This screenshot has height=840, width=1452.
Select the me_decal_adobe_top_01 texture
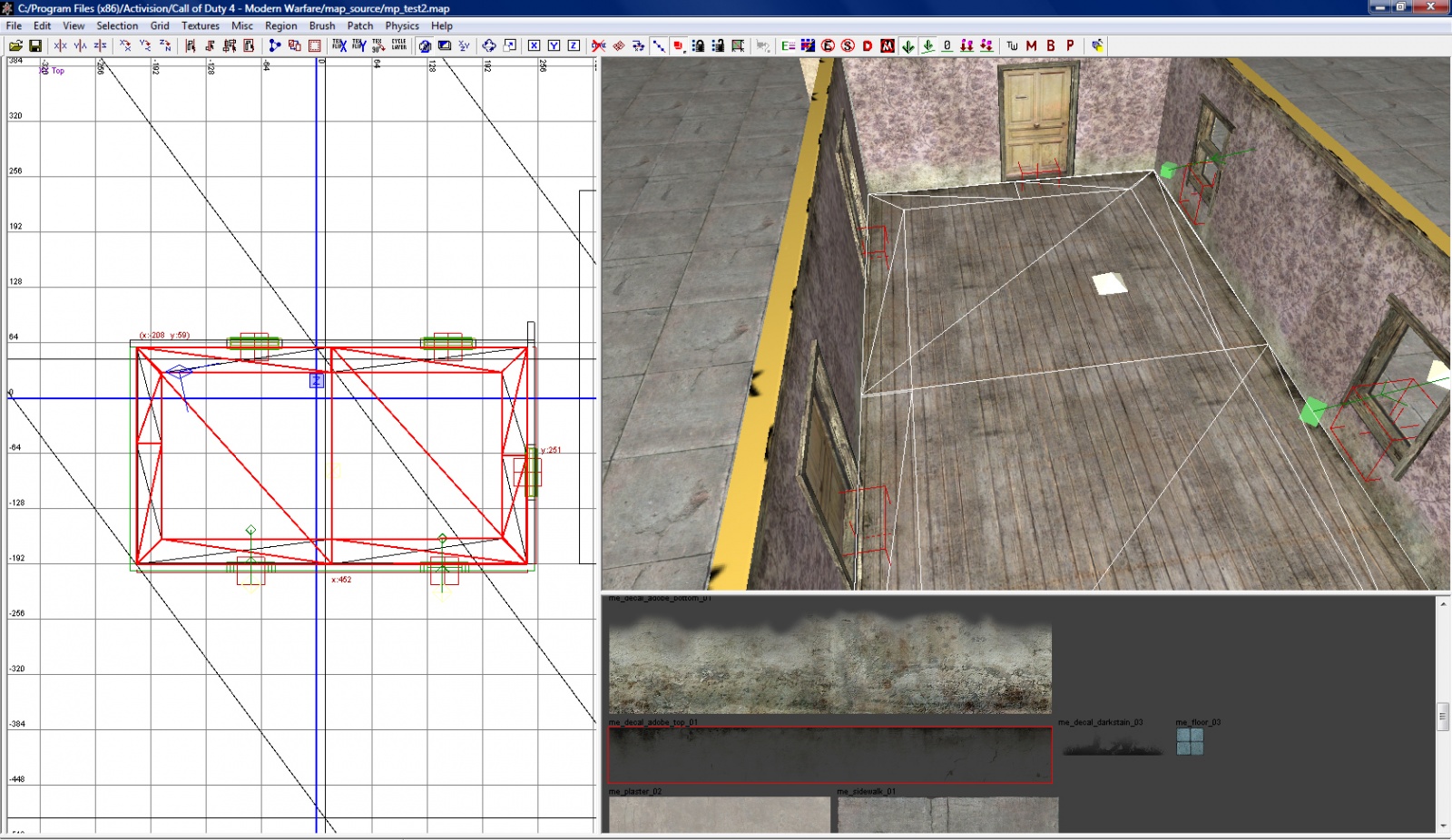point(829,755)
